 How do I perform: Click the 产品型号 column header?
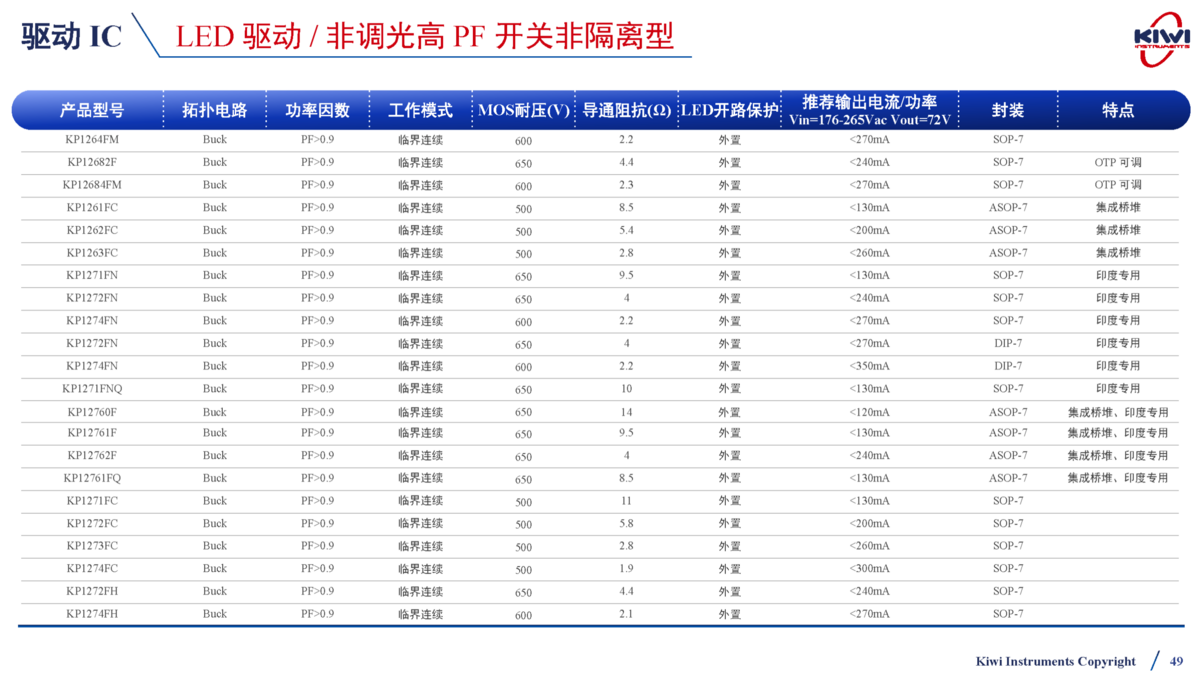[x=92, y=110]
